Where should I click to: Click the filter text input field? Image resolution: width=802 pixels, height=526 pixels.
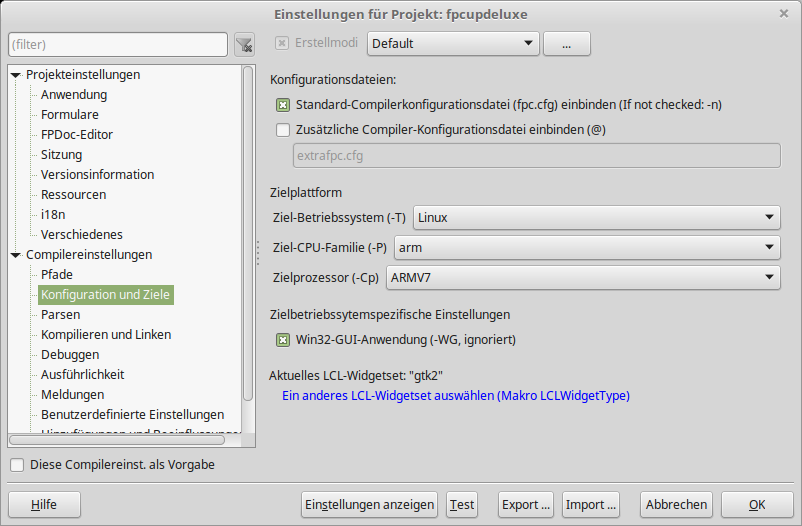118,44
